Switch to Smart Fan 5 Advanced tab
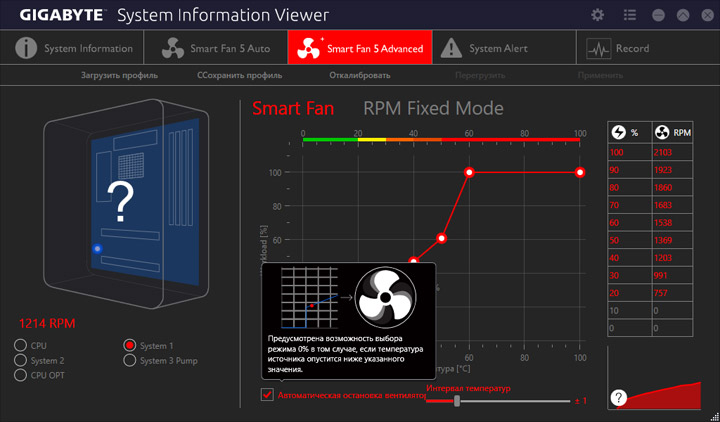720x422 pixels. click(x=360, y=48)
